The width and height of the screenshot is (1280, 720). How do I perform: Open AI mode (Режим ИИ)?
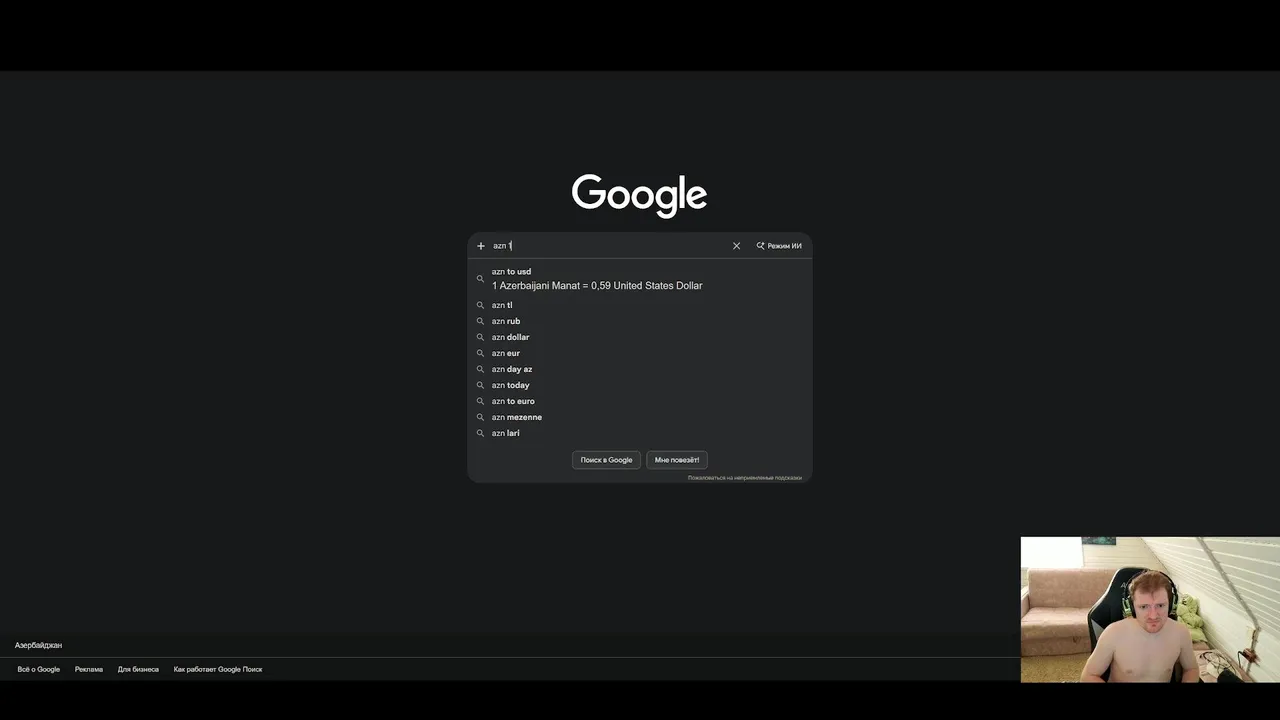tap(779, 246)
